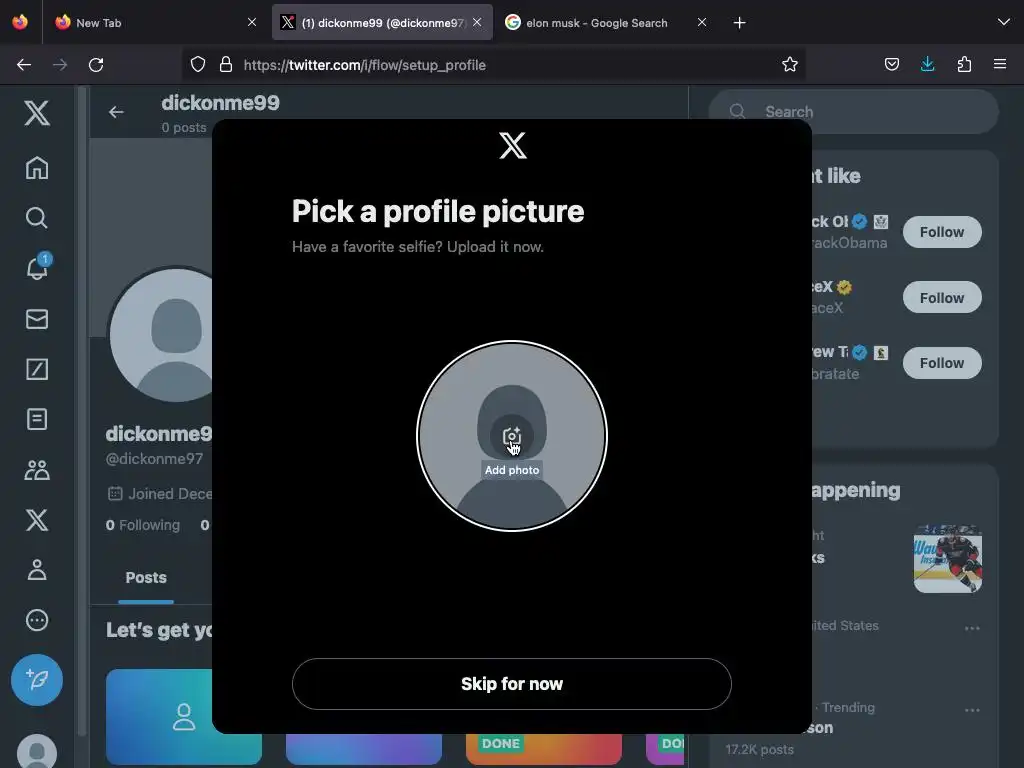Open Firefox hamburger application menu
The width and height of the screenshot is (1024, 768).
(1000, 64)
